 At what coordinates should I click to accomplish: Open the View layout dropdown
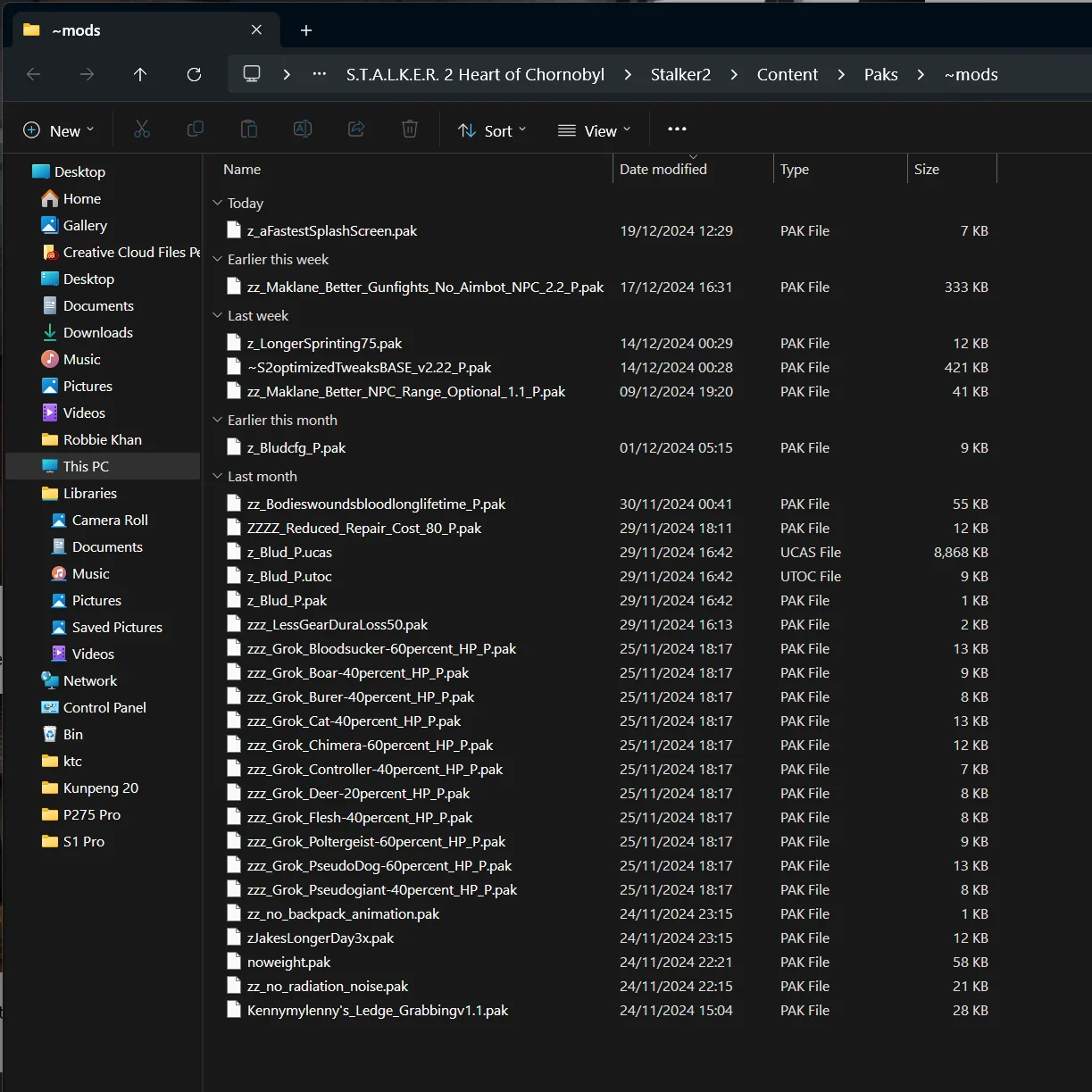tap(594, 130)
